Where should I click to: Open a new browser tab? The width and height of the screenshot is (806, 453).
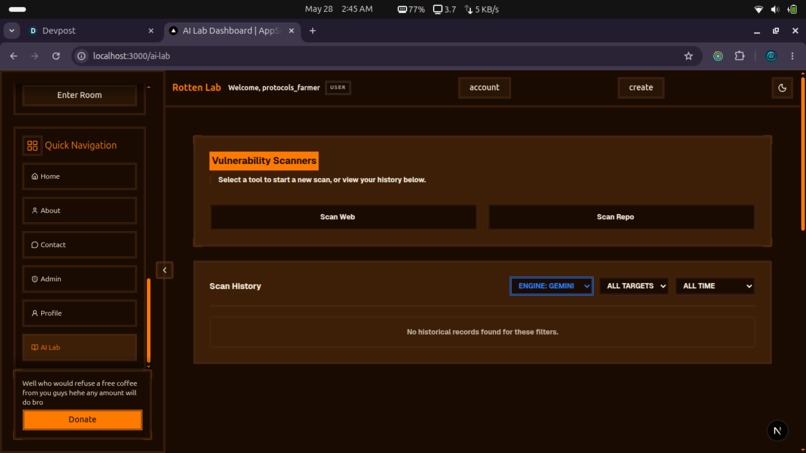pos(313,31)
